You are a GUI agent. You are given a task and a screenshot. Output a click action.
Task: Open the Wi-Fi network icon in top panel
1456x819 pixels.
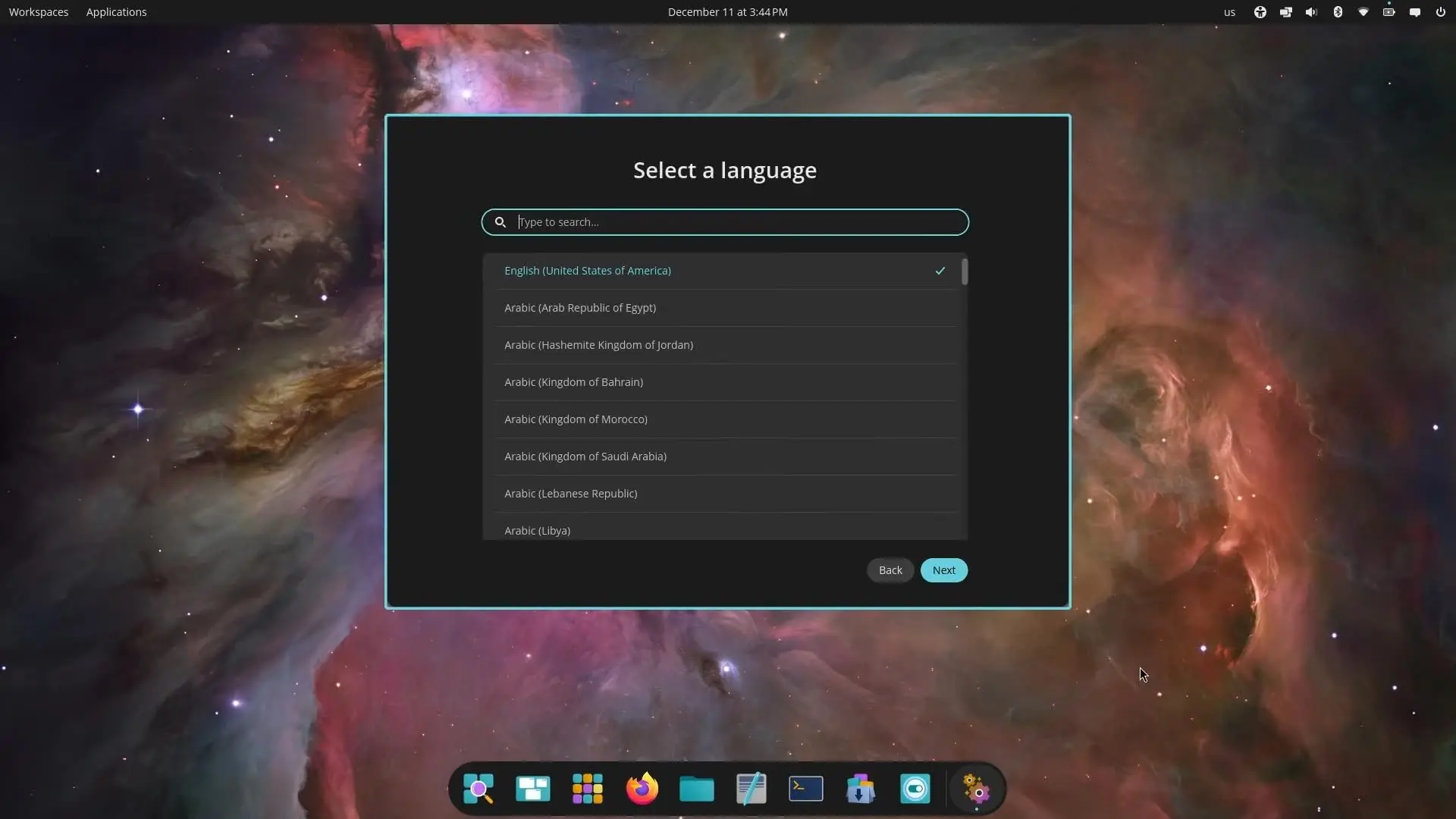pyautogui.click(x=1363, y=12)
